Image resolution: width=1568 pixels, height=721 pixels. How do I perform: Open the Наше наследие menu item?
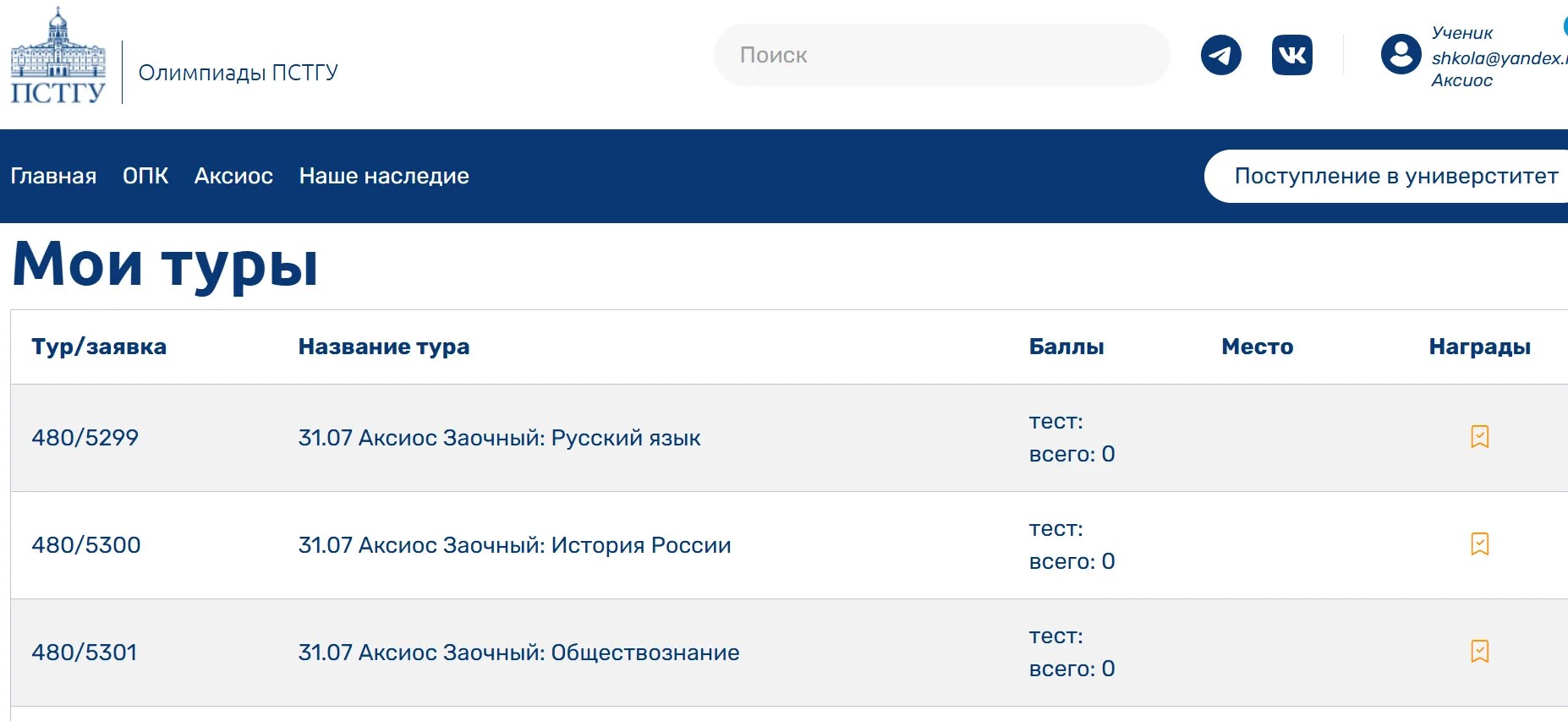(x=384, y=176)
